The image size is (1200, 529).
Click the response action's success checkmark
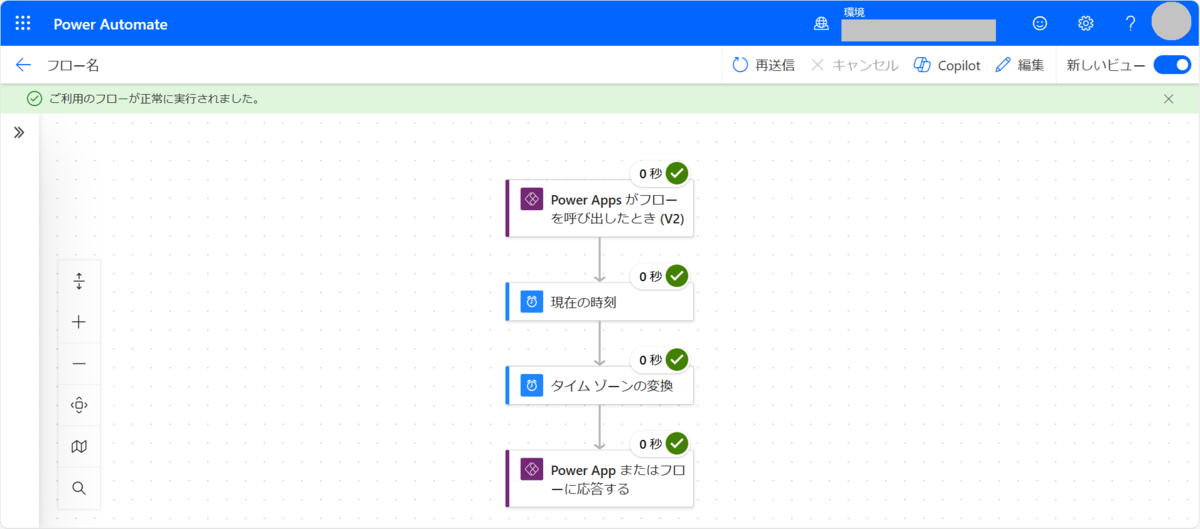pos(677,443)
